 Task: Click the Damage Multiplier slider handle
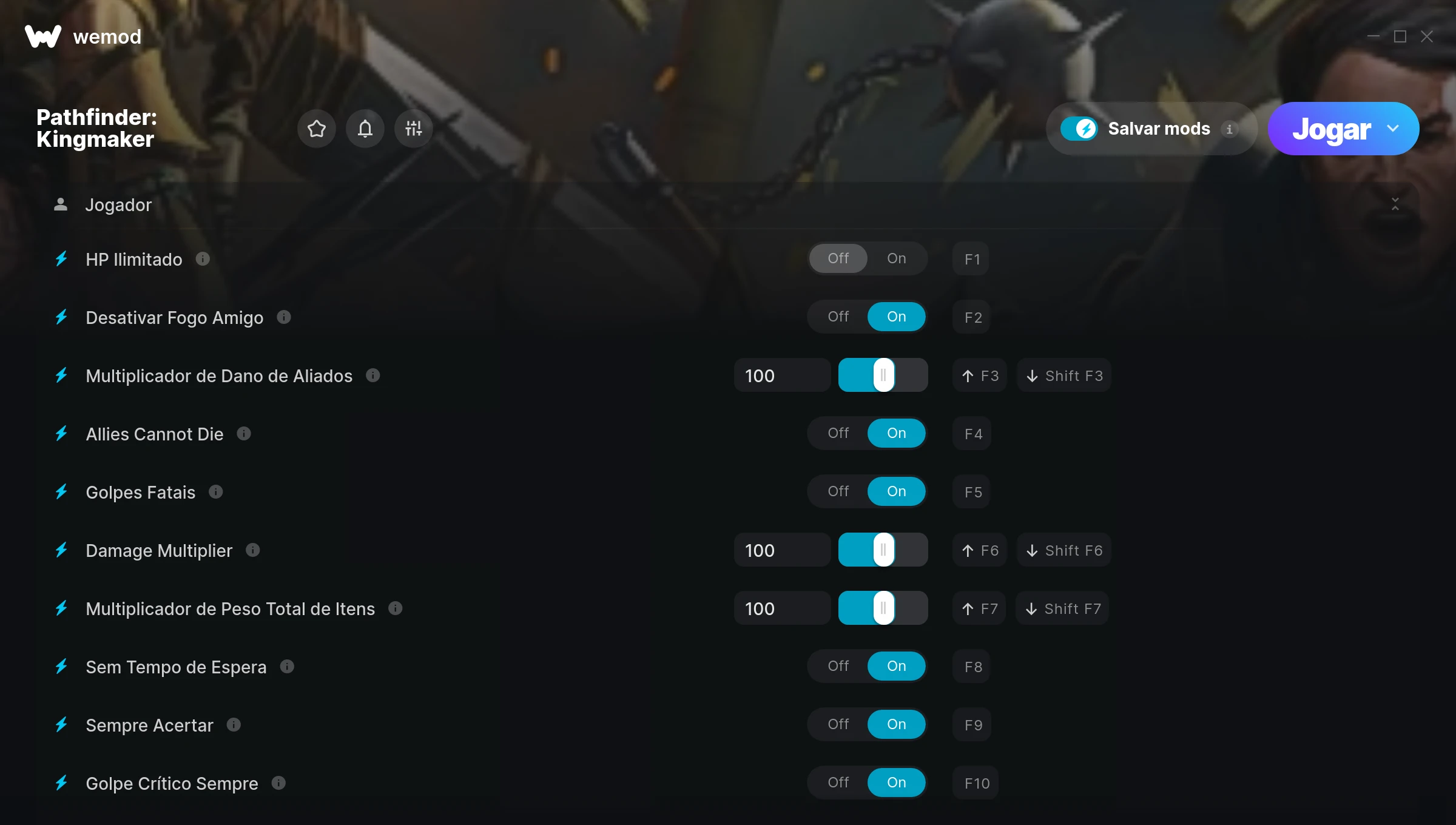(x=883, y=550)
